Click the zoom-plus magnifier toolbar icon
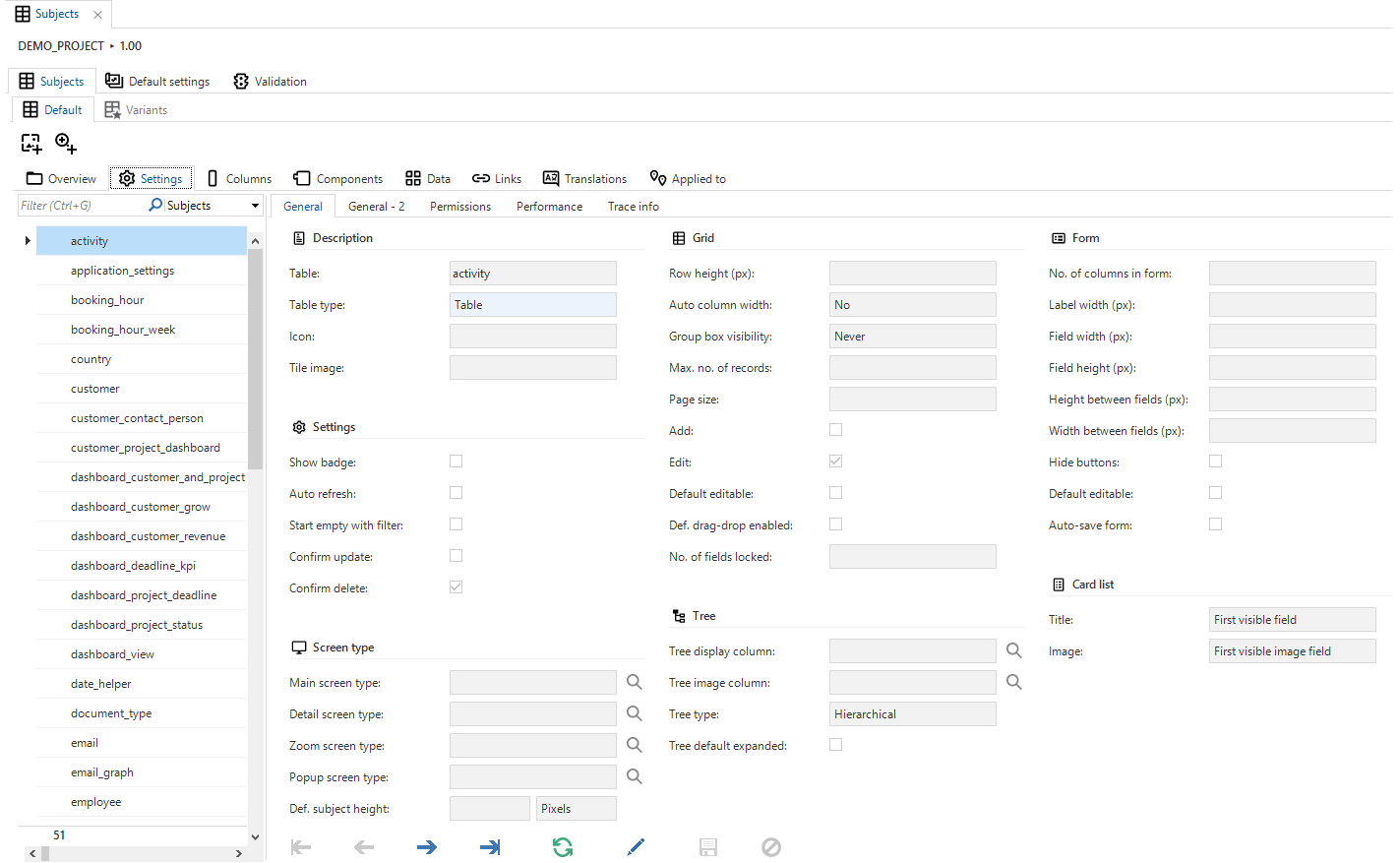The height and width of the screenshot is (863, 1400). (x=66, y=144)
